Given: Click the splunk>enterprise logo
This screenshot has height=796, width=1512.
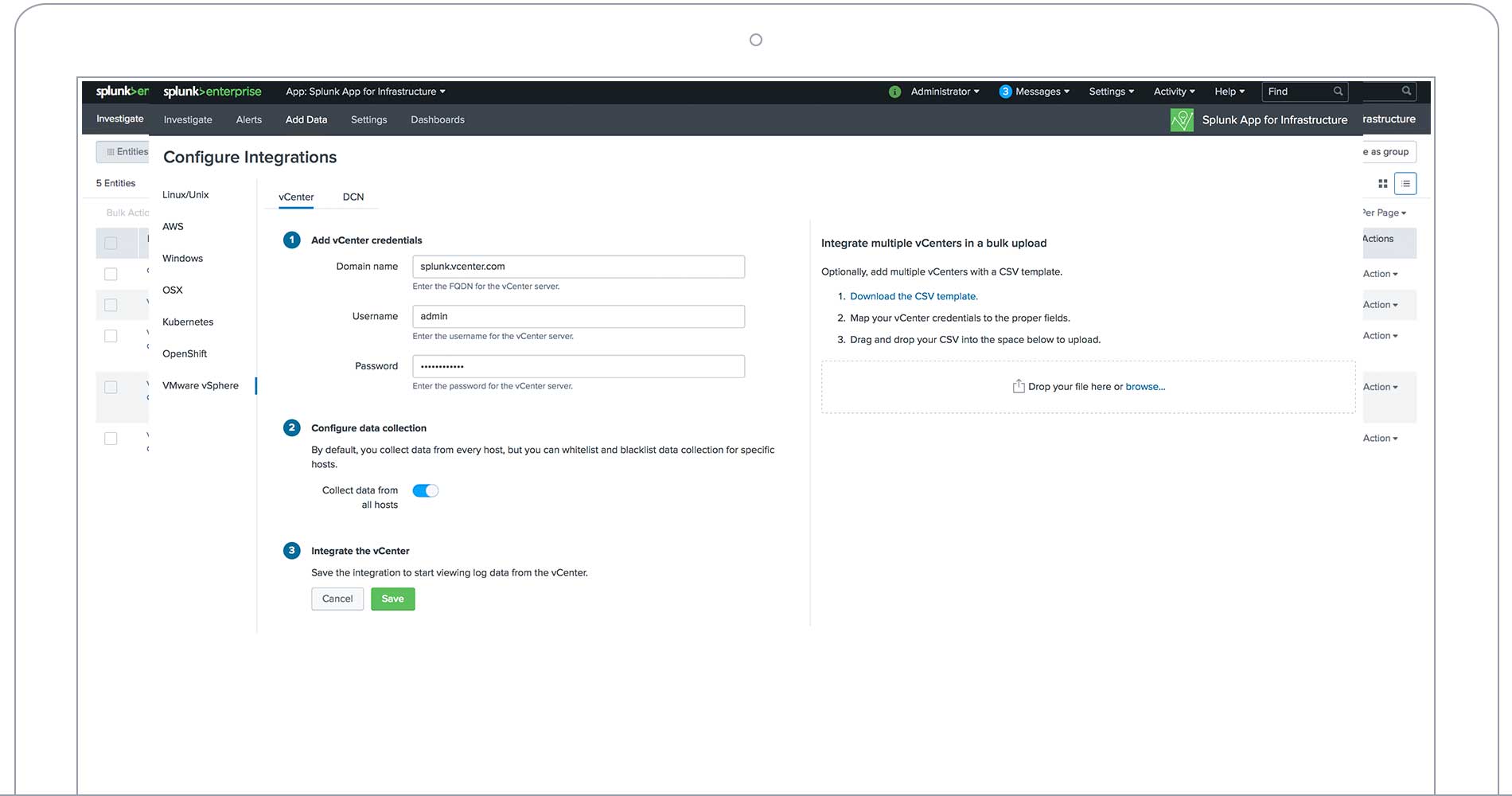Looking at the screenshot, I should 212,92.
